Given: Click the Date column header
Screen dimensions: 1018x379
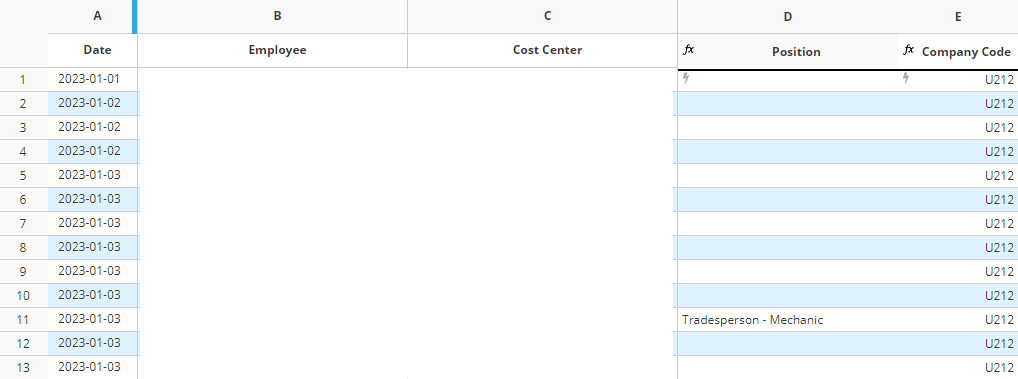Looking at the screenshot, I should click(97, 50).
